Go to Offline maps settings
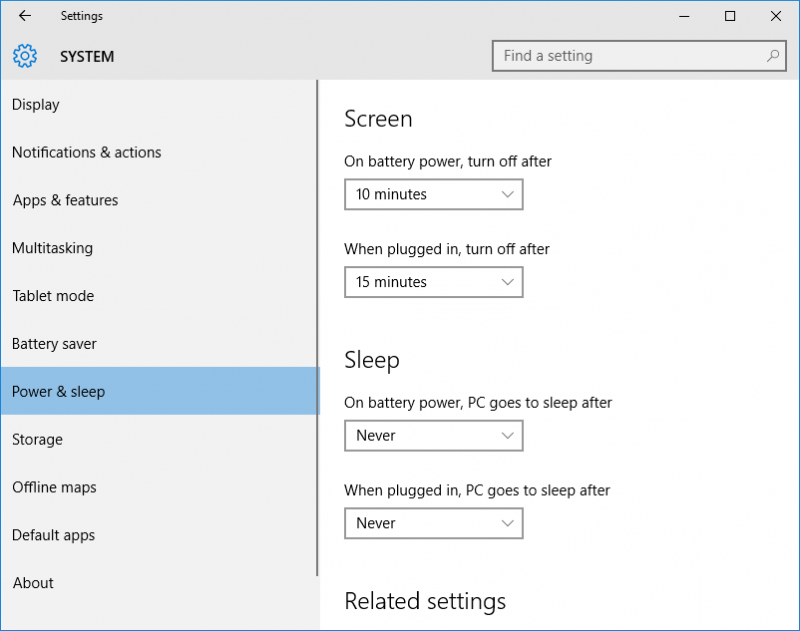This screenshot has height=631, width=800. coord(54,487)
